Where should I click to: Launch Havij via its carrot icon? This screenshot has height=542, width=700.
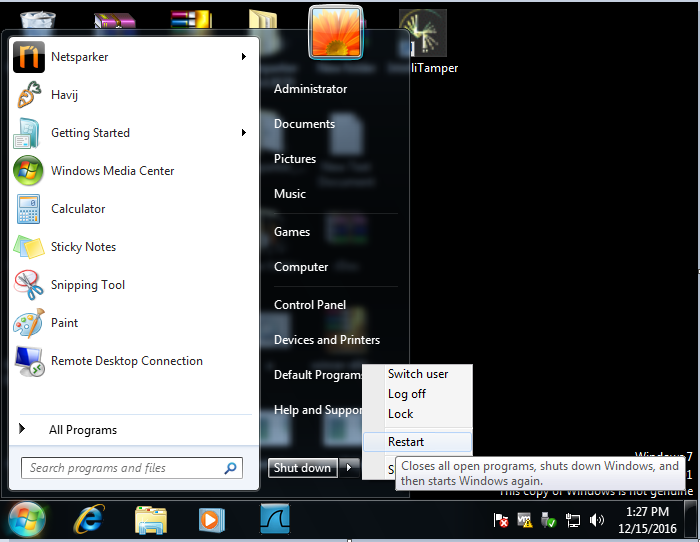point(29,95)
